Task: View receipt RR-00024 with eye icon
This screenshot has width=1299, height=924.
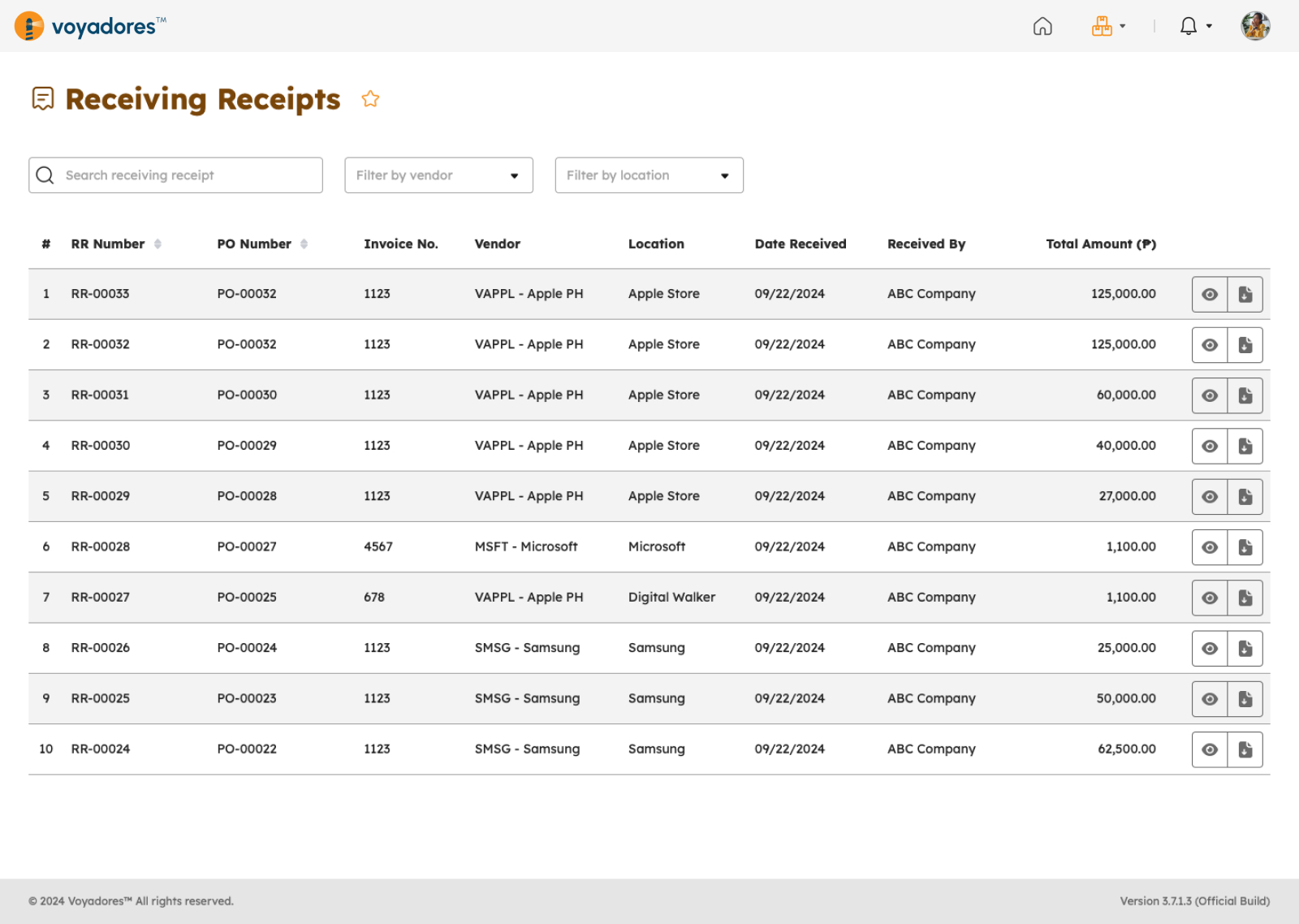Action: click(x=1210, y=749)
